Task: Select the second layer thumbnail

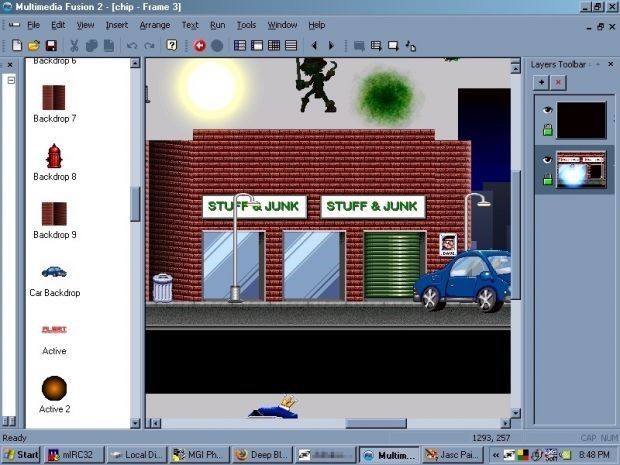Action: [581, 169]
